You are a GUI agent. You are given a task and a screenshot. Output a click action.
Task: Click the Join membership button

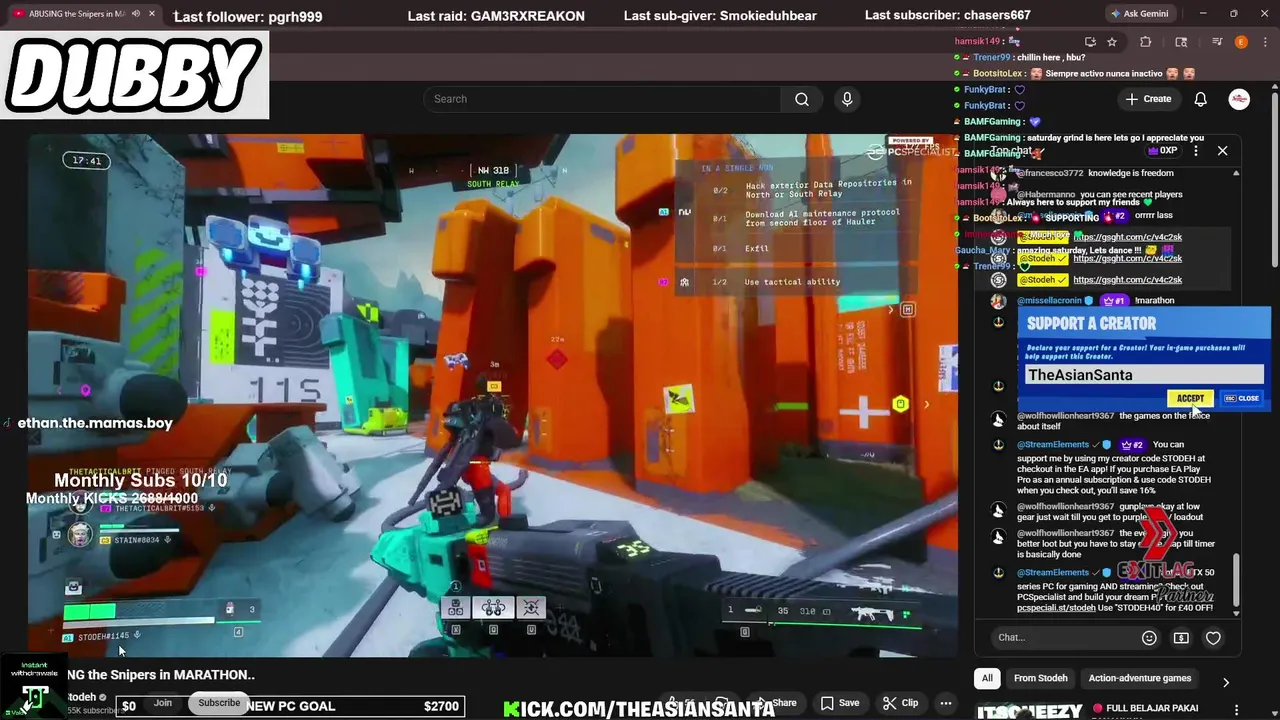click(x=163, y=703)
